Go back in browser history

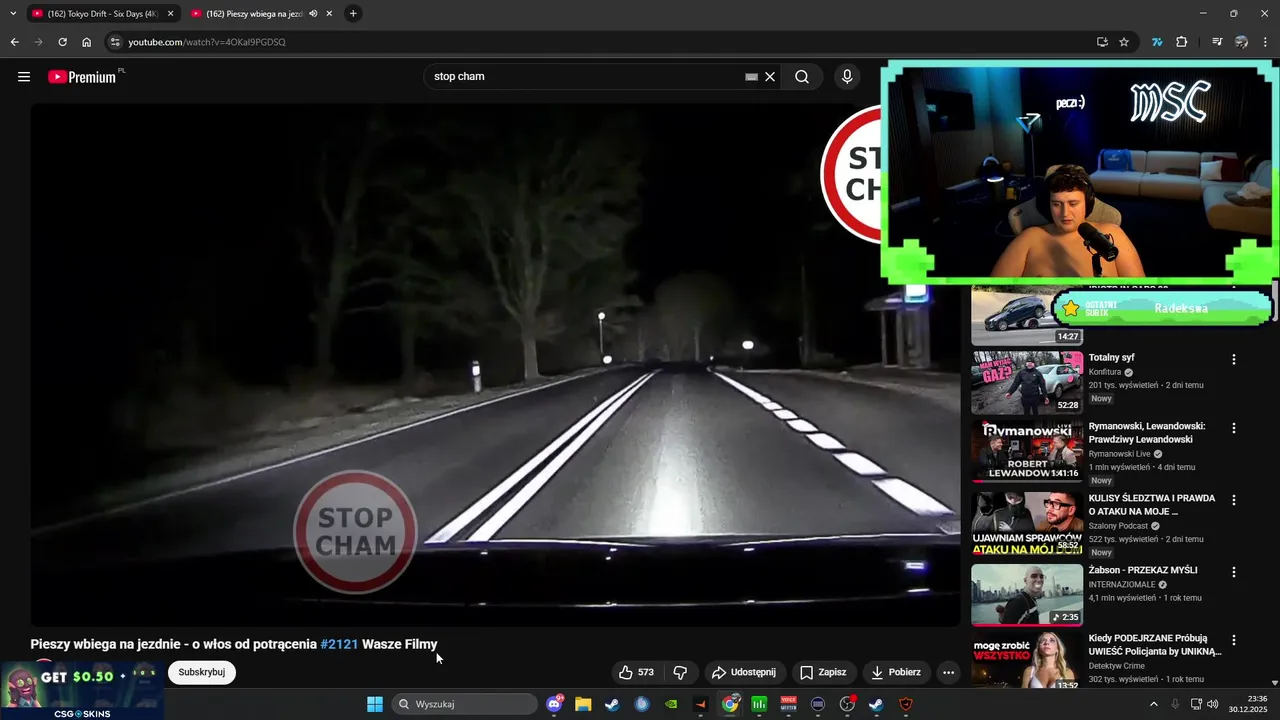pyautogui.click(x=14, y=42)
